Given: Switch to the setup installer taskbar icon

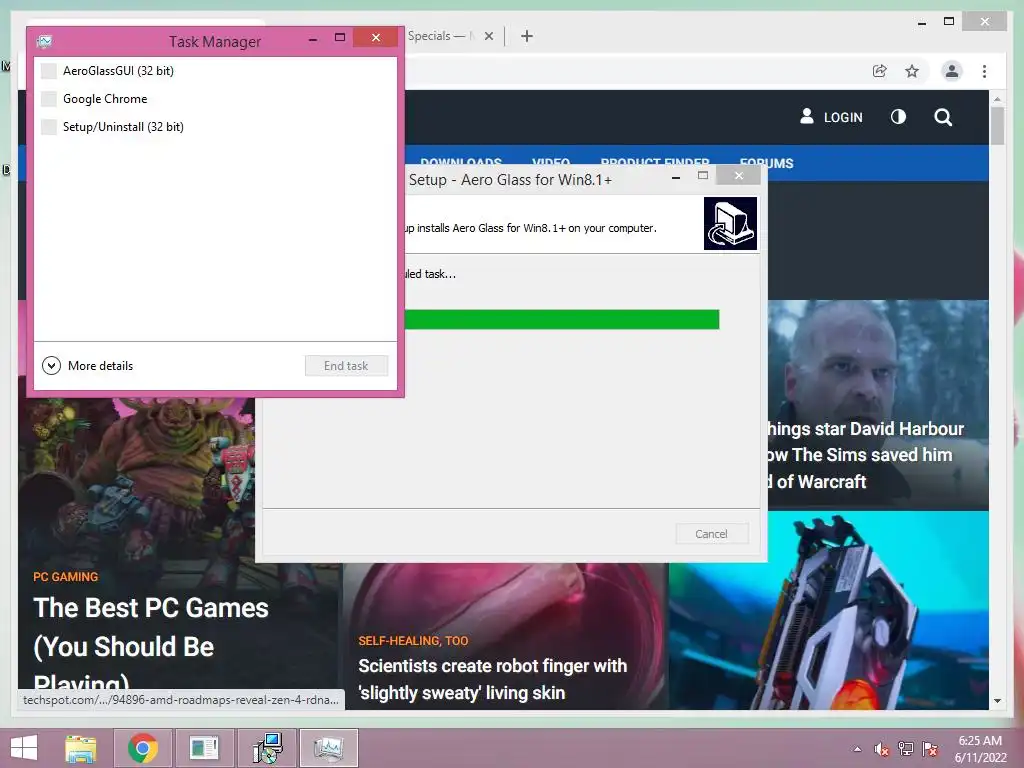Looking at the screenshot, I should pyautogui.click(x=267, y=748).
